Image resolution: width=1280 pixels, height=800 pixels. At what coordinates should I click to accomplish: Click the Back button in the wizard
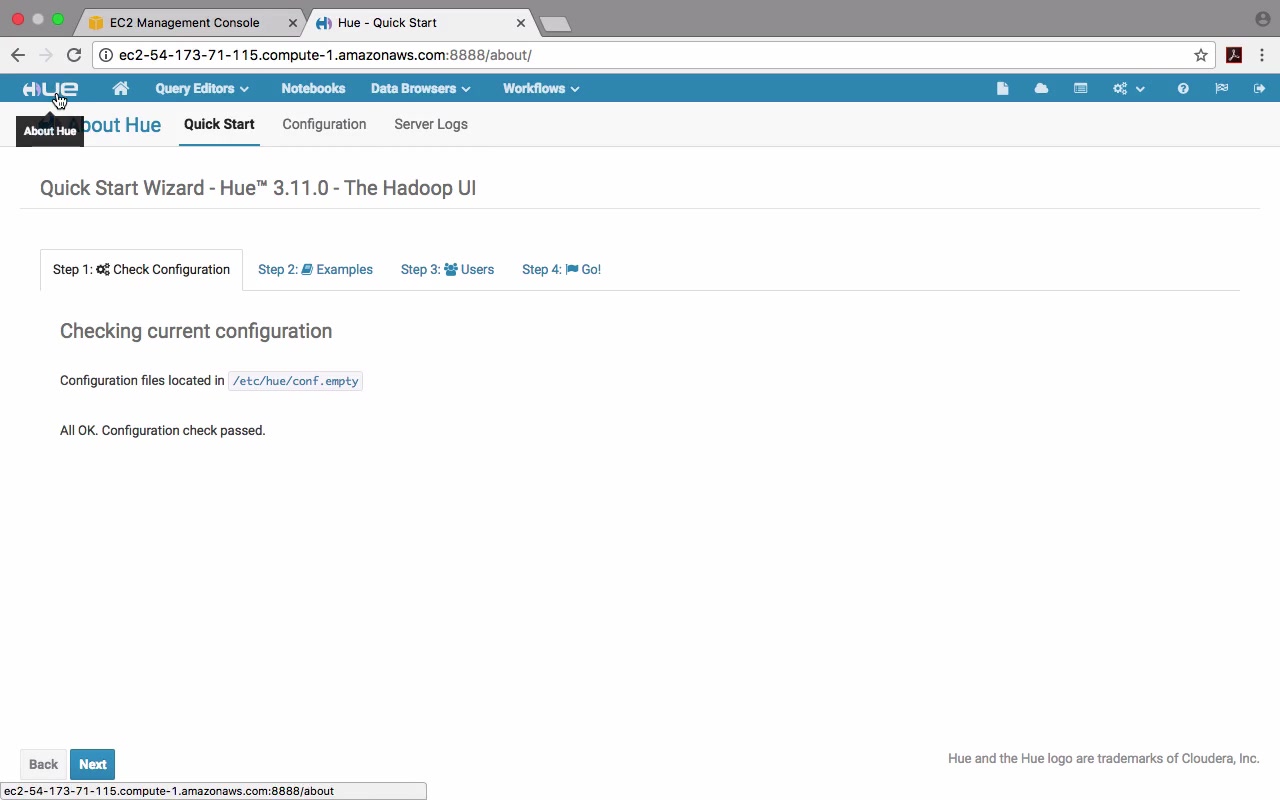[x=43, y=764]
